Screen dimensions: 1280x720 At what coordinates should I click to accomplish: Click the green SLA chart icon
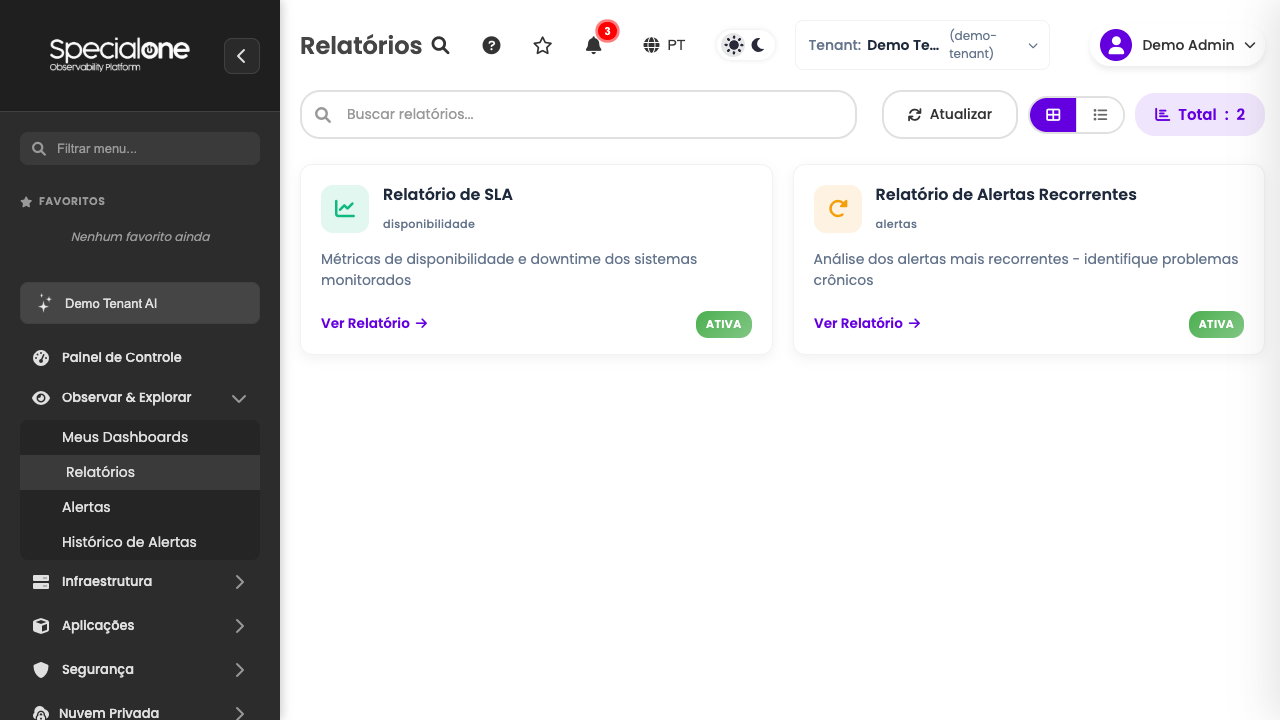[345, 209]
